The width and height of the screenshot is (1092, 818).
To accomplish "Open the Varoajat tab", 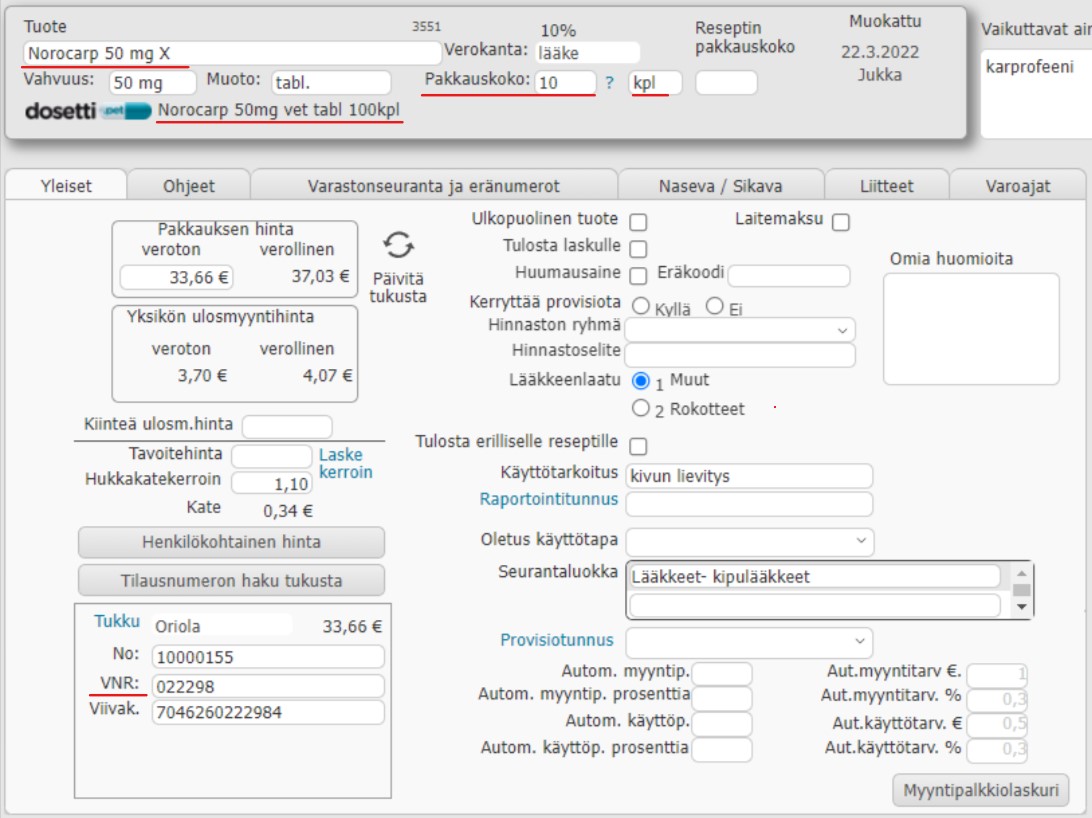I will tap(1017, 186).
